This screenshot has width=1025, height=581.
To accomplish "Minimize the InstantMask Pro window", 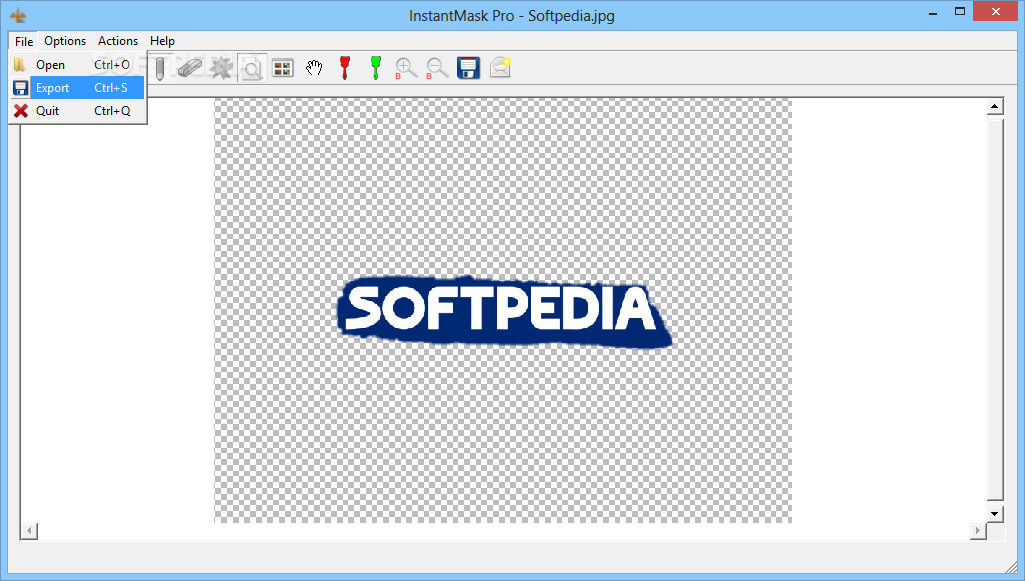I will (x=933, y=12).
